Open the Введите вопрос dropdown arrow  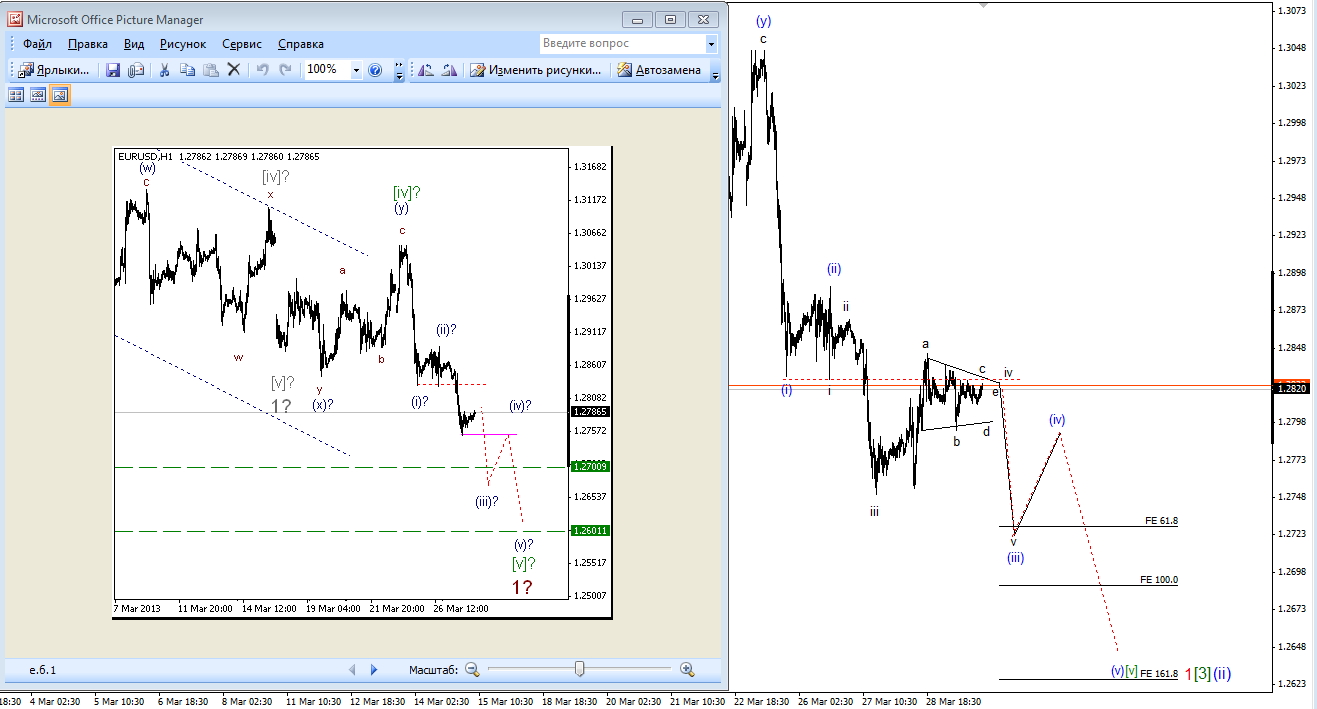(x=711, y=44)
